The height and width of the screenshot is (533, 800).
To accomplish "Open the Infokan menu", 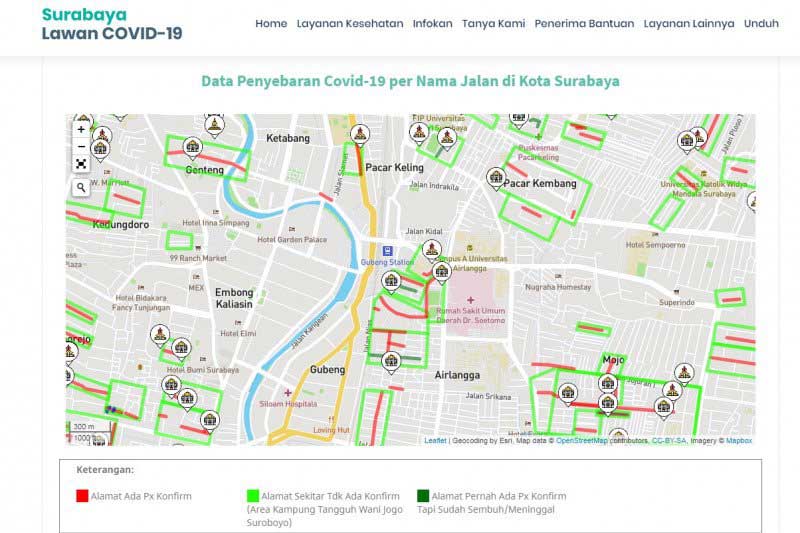I will click(x=432, y=24).
